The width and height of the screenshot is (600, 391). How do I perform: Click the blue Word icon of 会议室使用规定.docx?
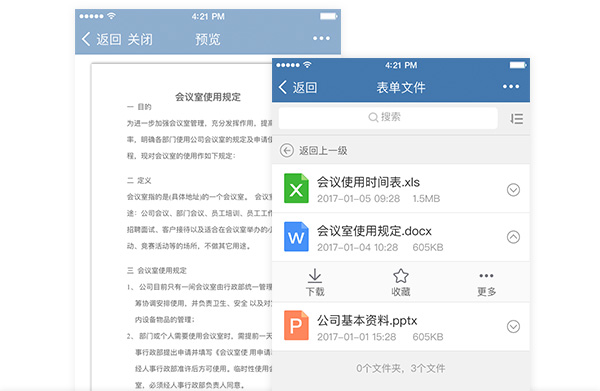296,236
